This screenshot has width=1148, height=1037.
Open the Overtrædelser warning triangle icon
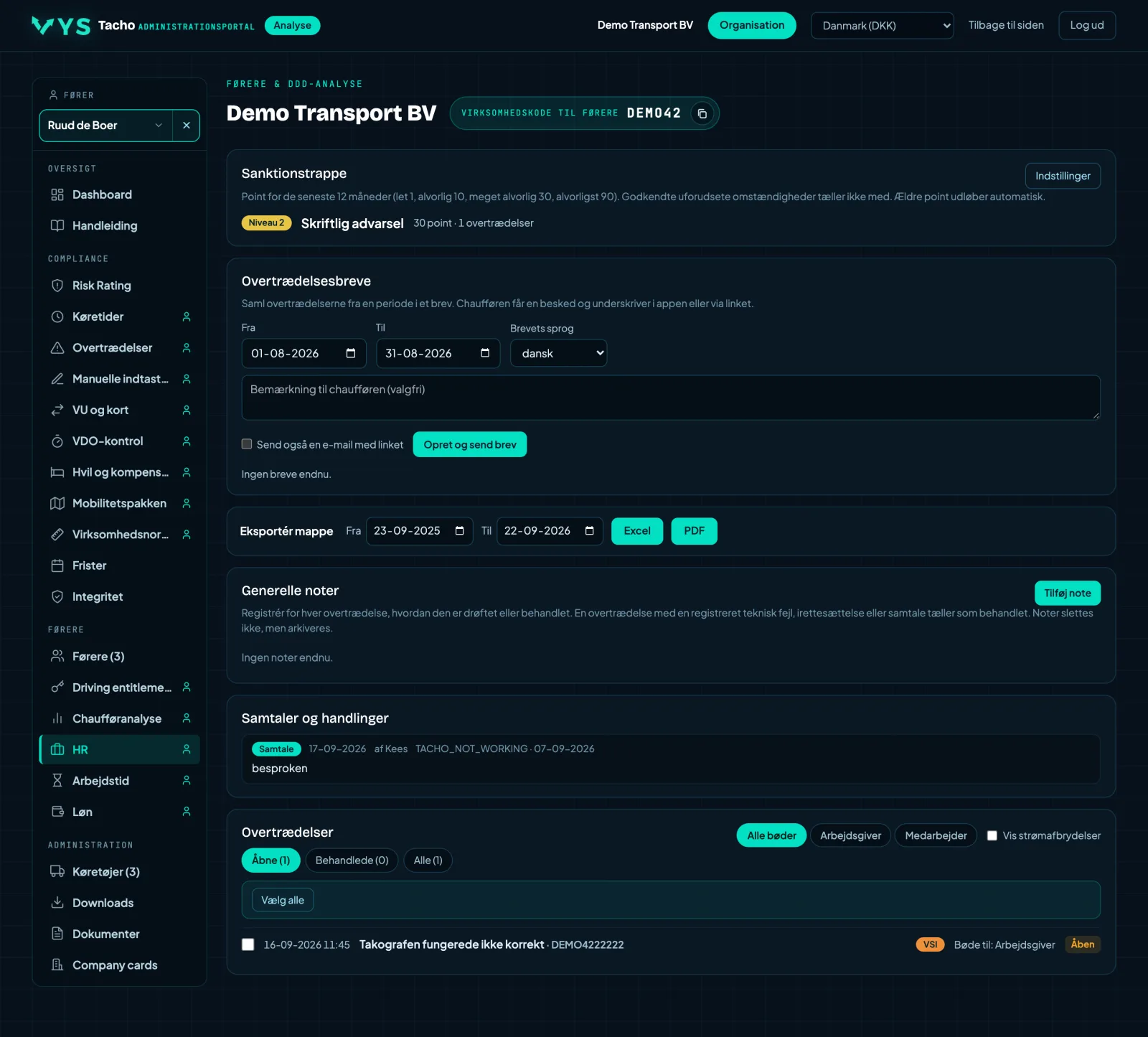pyautogui.click(x=57, y=348)
